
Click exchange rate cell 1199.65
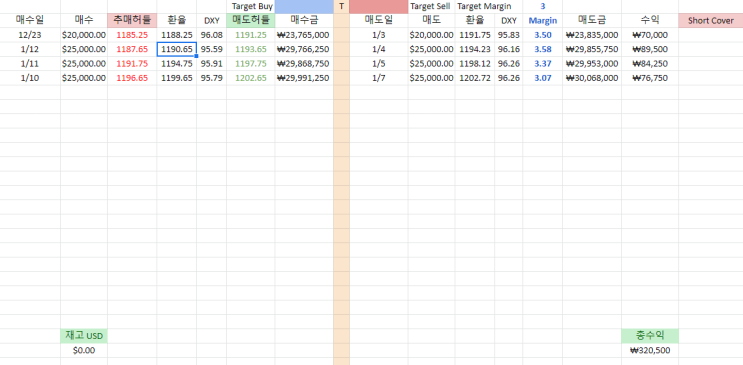tap(177, 78)
